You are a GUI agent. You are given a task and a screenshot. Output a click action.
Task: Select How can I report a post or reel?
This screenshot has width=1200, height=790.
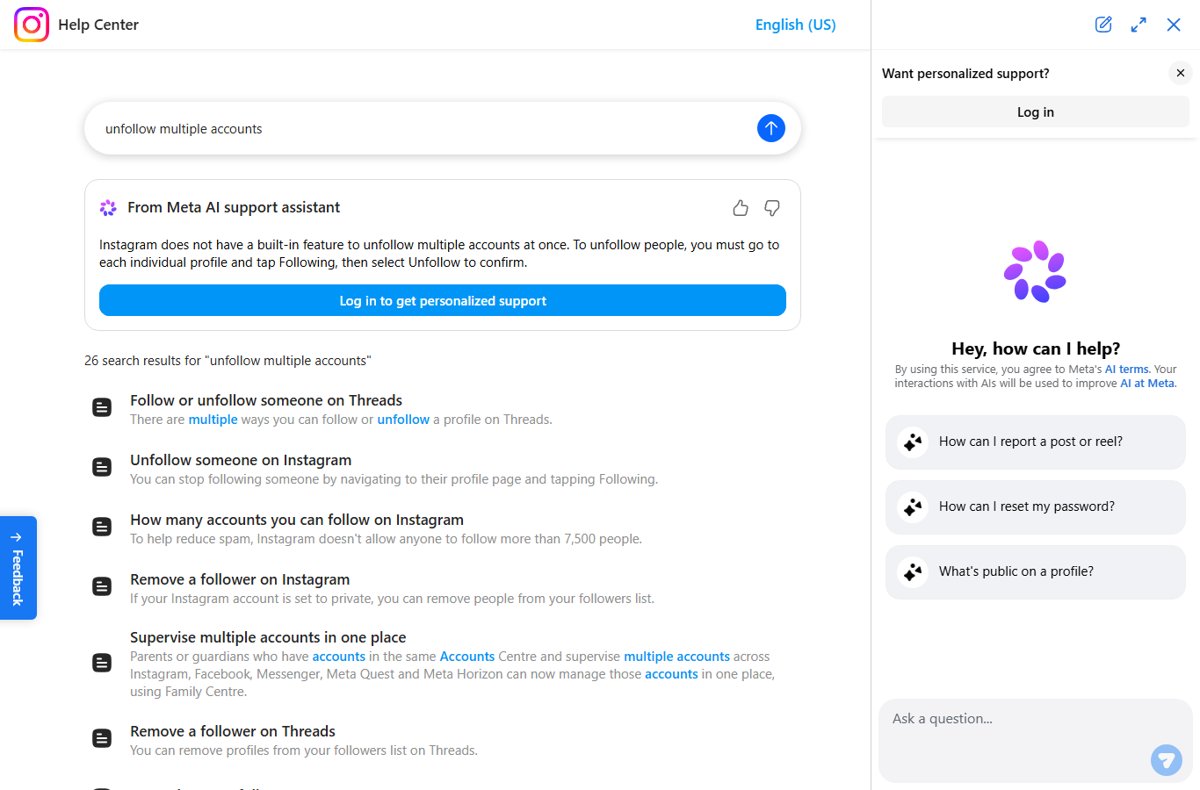point(1035,442)
